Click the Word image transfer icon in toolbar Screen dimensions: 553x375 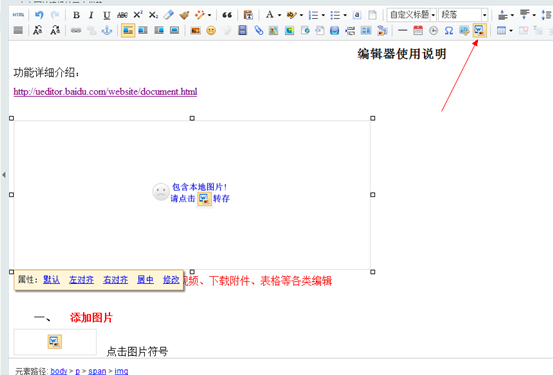click(480, 30)
